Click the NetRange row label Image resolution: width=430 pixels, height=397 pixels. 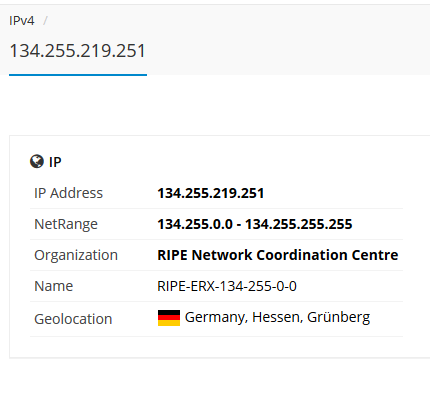66,224
